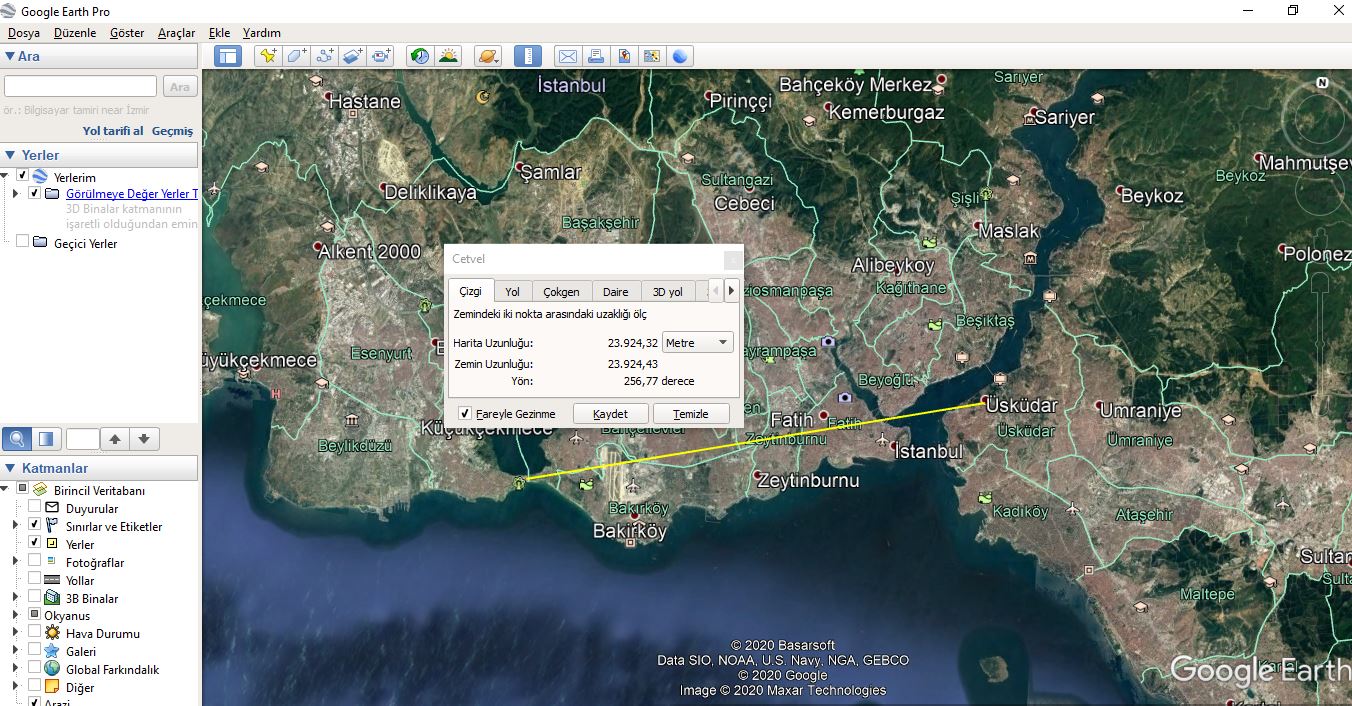Expand the Görülmeye Değer Yerler folder
Image resolution: width=1352 pixels, height=706 pixels.
pyautogui.click(x=15, y=194)
